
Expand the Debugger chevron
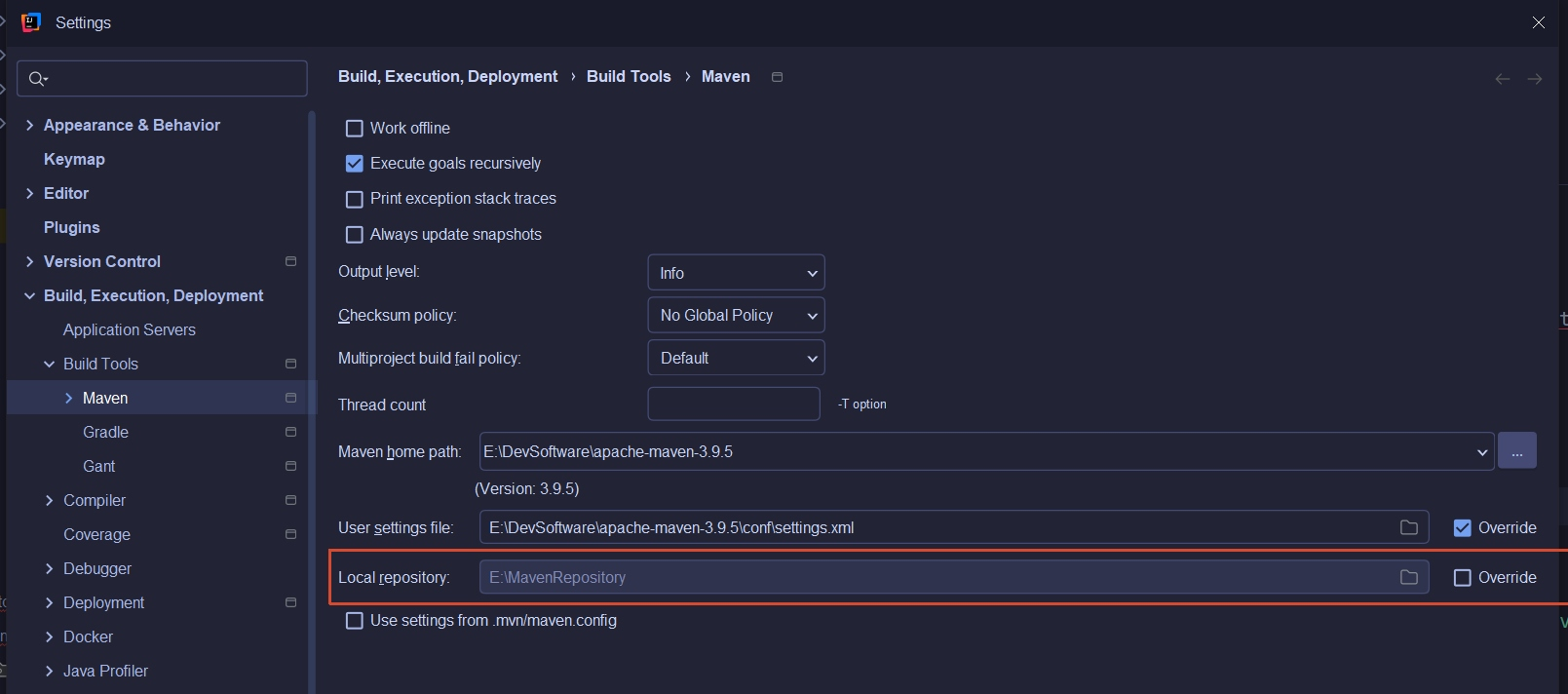tap(49, 568)
